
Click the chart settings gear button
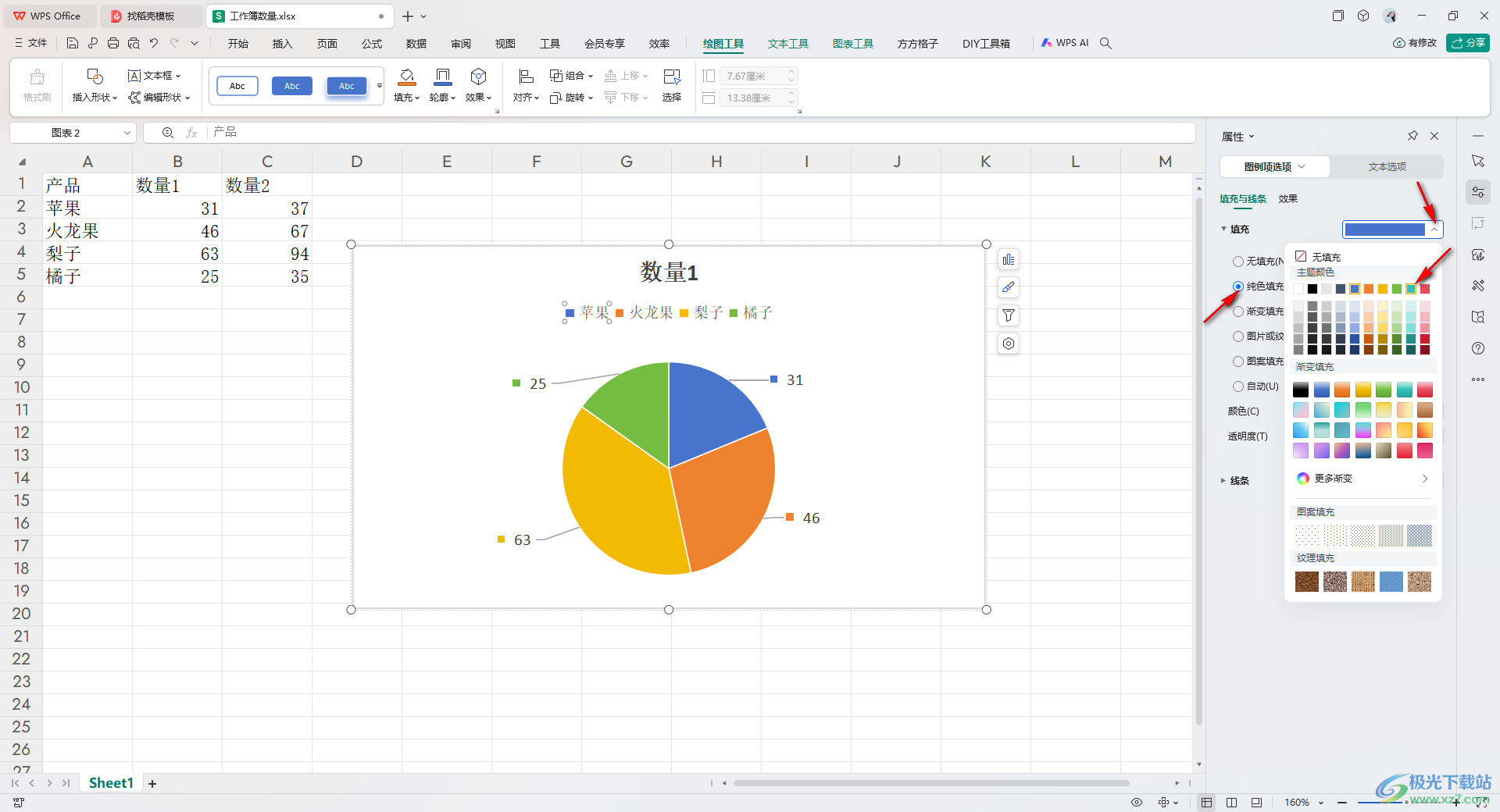[1009, 344]
